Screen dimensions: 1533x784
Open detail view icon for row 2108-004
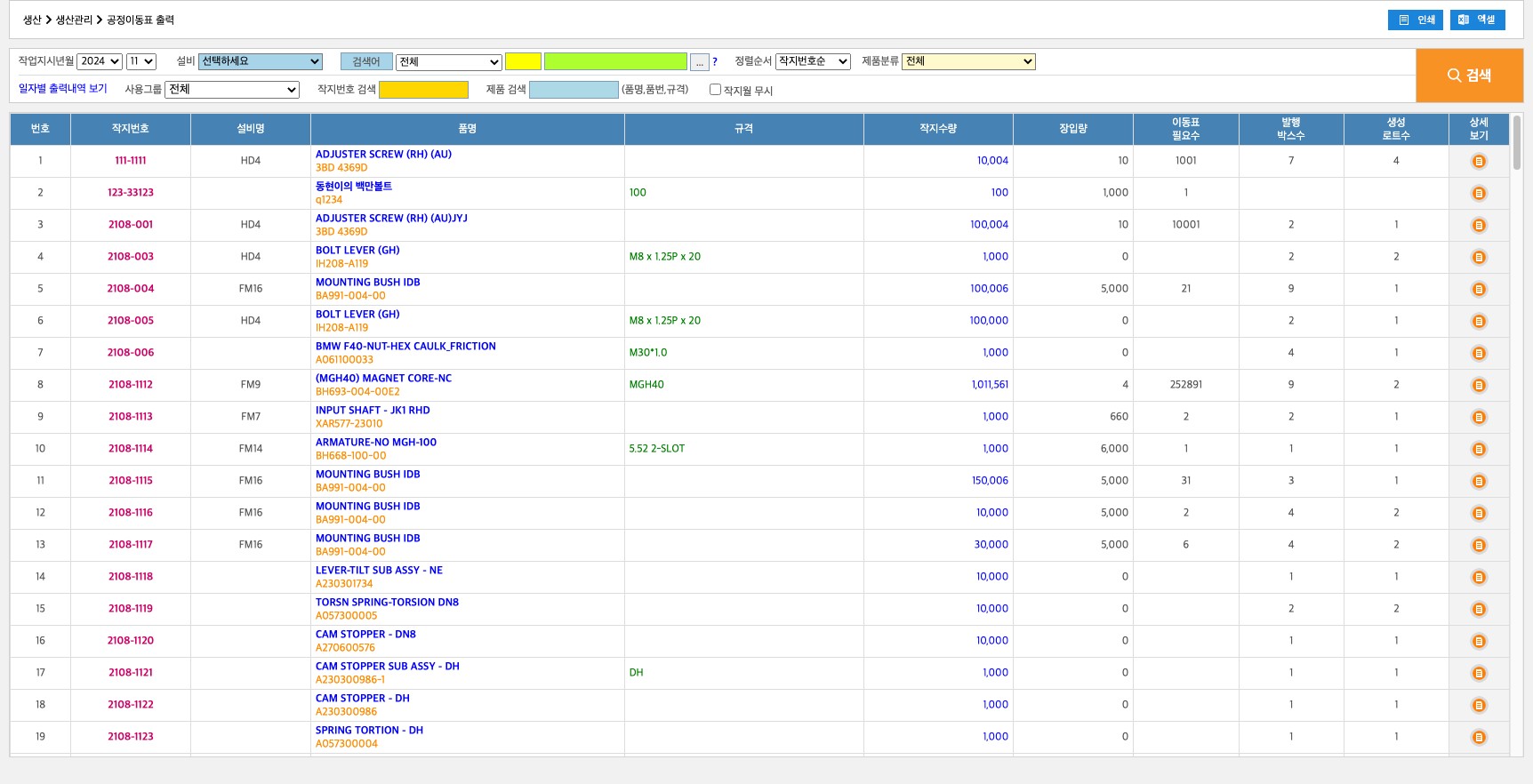coord(1479,289)
